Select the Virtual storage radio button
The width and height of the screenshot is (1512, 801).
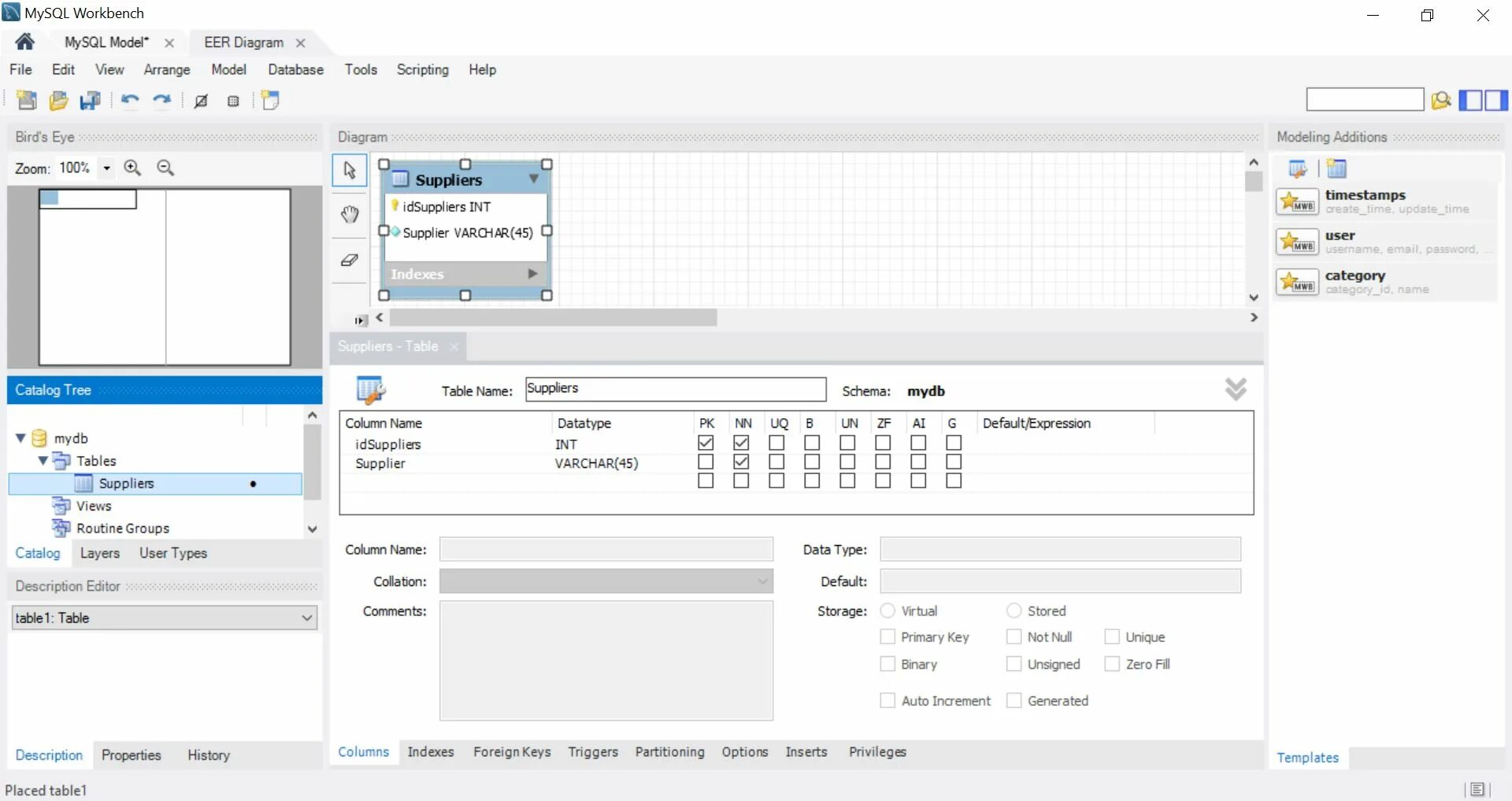[888, 610]
